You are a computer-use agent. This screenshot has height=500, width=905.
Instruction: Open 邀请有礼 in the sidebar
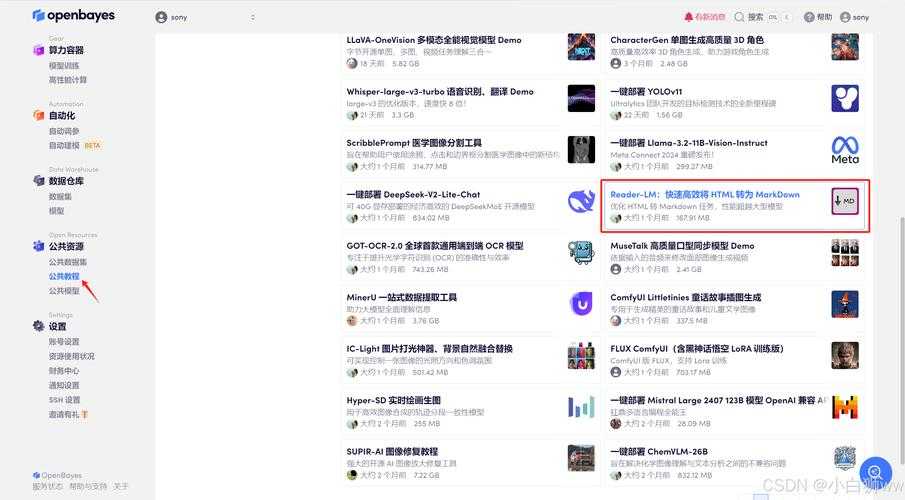click(x=68, y=415)
